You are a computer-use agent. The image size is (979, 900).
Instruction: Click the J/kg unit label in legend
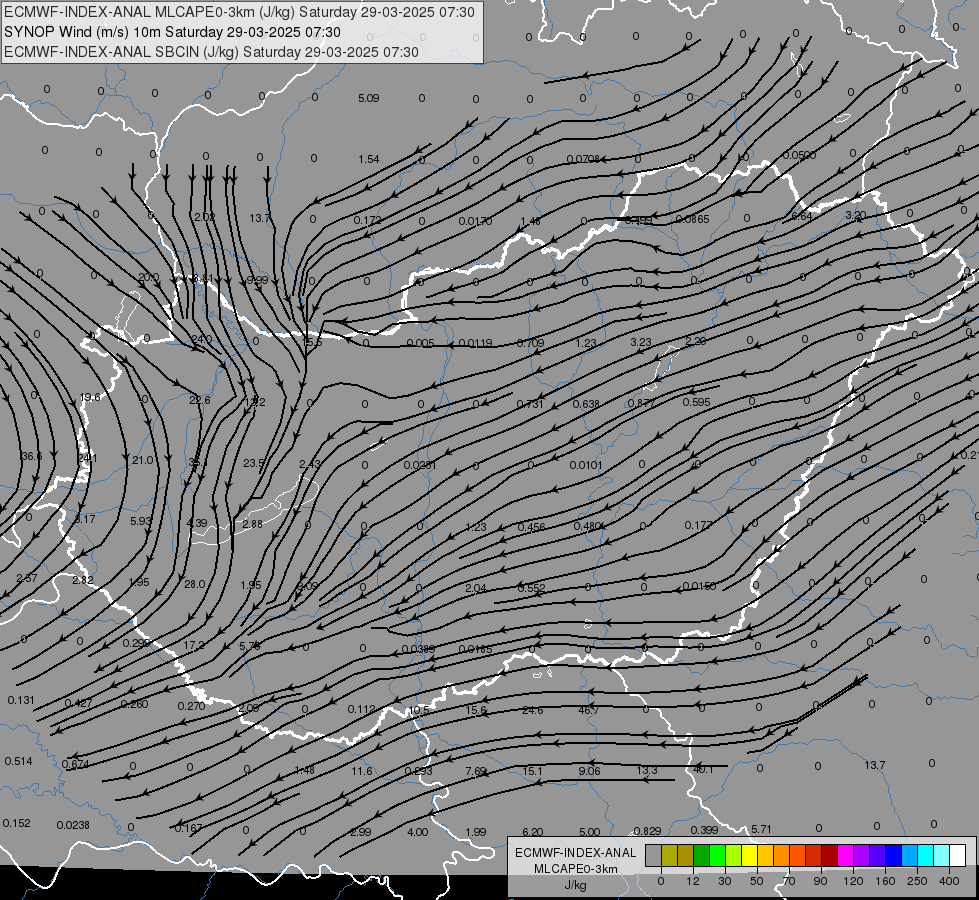575,885
